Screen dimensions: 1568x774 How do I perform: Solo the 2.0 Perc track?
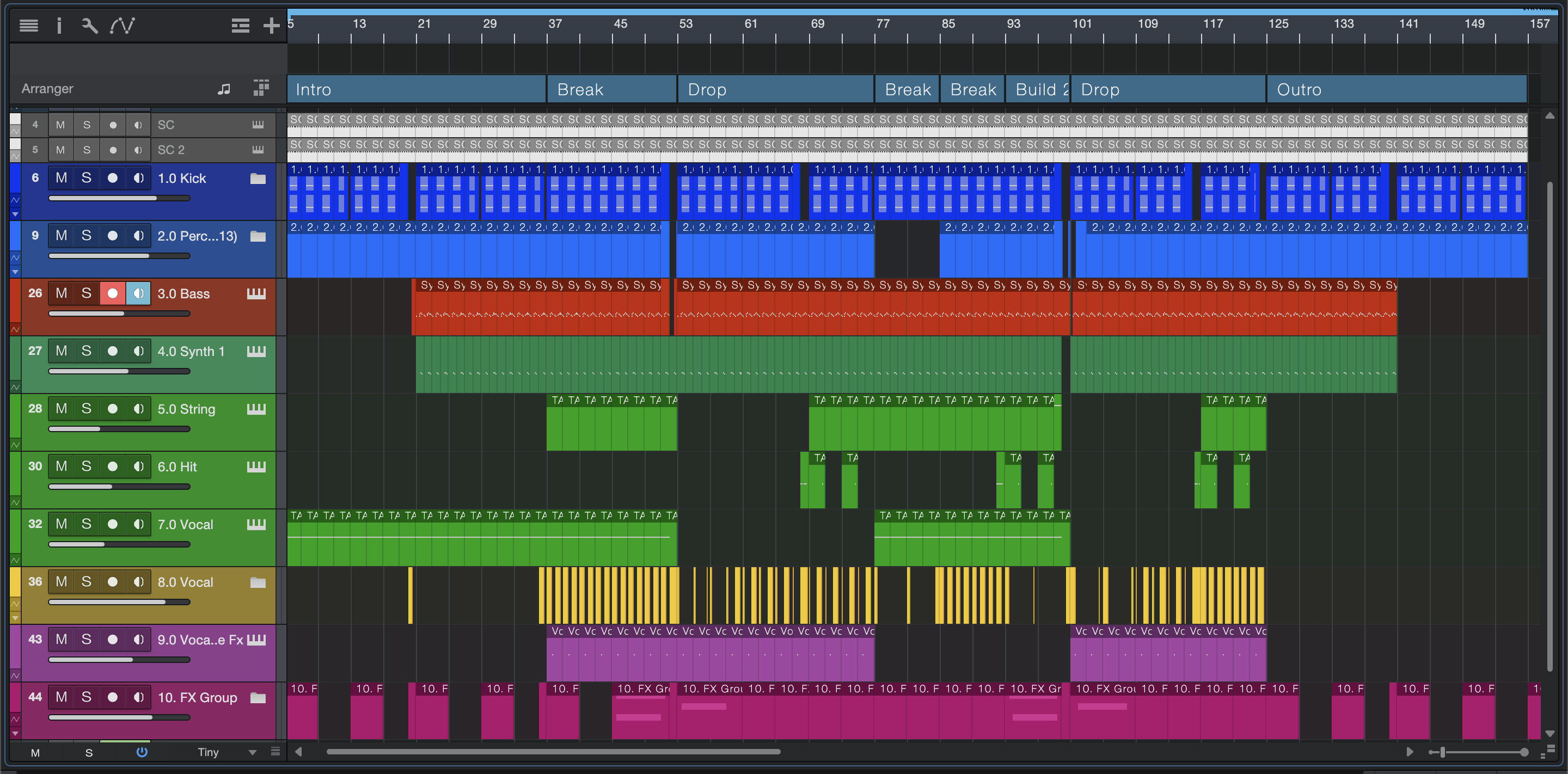click(87, 236)
